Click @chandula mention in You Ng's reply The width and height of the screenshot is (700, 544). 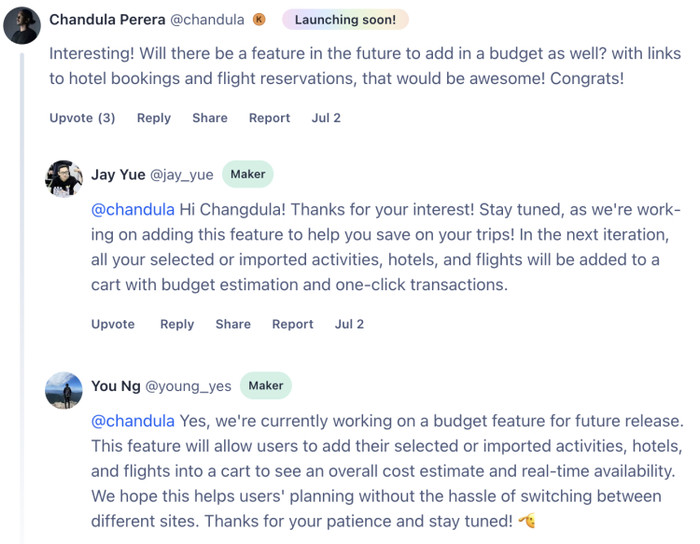click(x=133, y=421)
